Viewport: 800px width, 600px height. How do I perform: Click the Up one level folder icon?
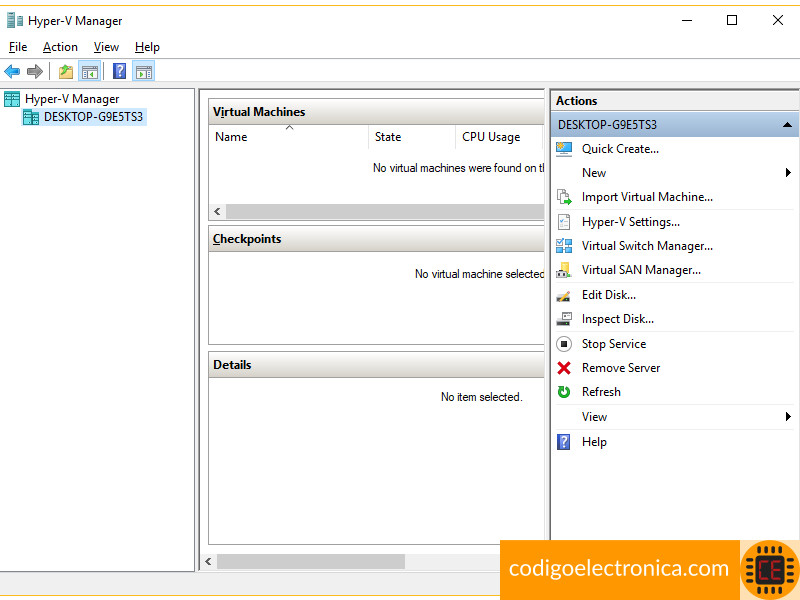point(66,72)
